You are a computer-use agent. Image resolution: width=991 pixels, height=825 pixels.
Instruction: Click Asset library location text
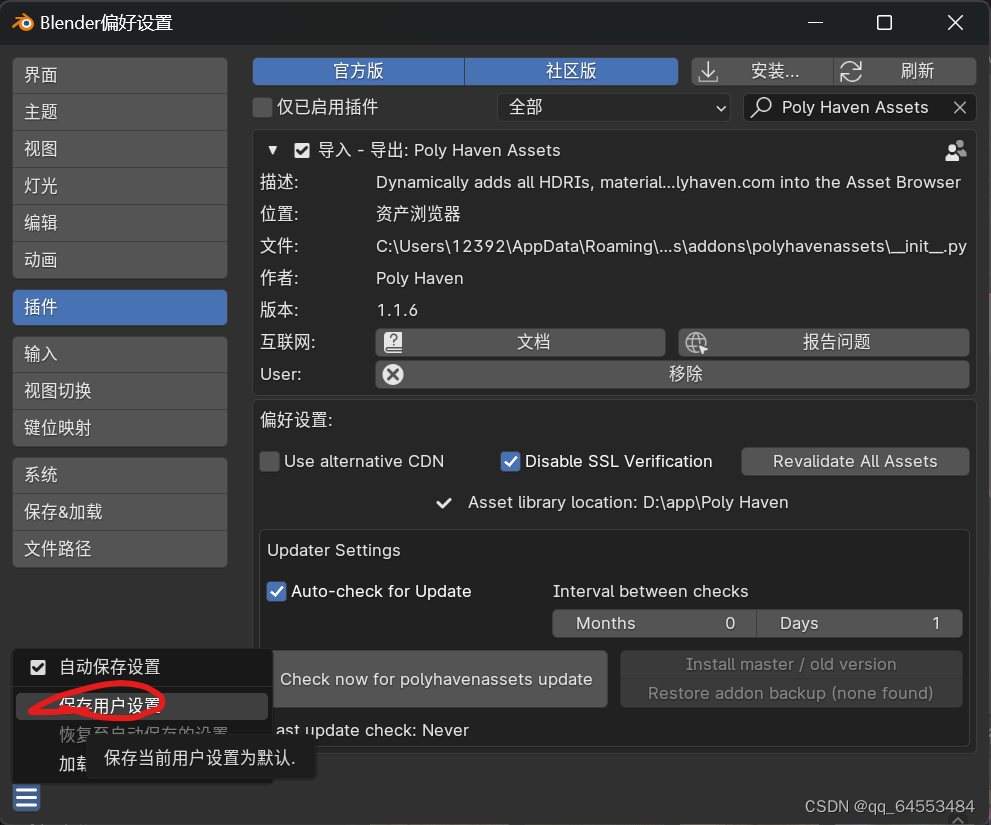coord(628,503)
